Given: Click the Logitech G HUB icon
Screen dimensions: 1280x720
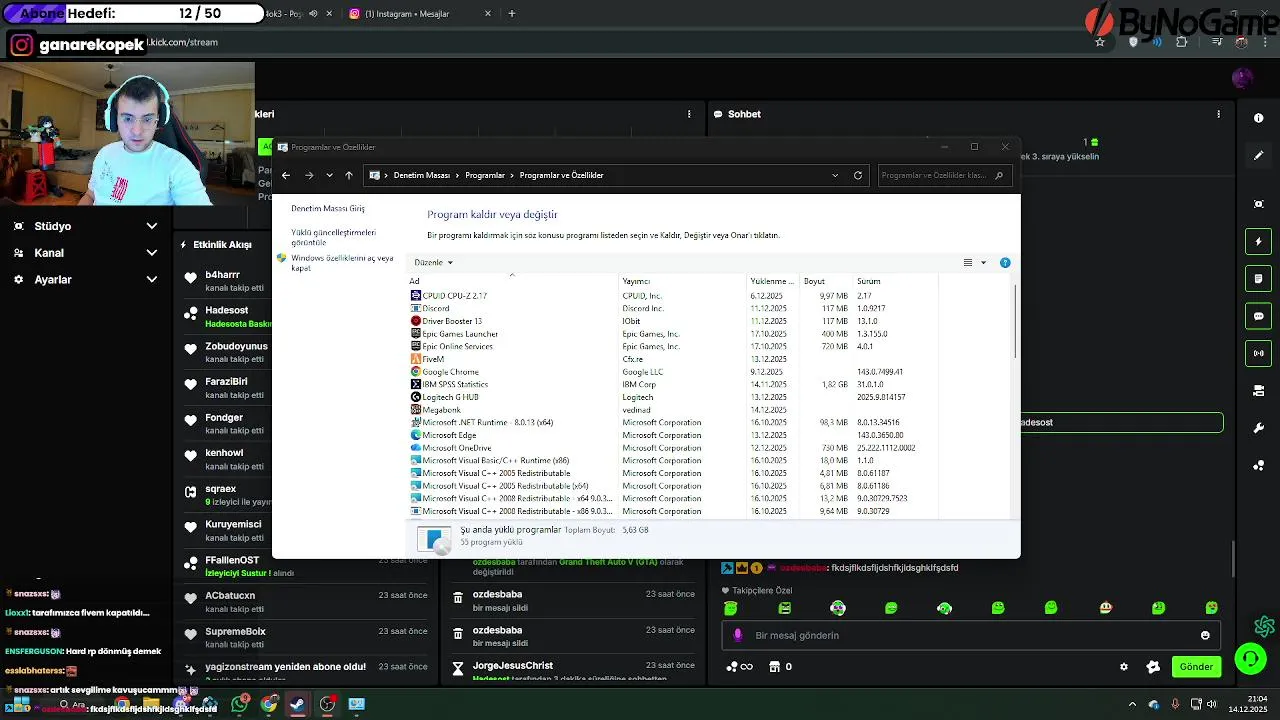Looking at the screenshot, I should [416, 397].
